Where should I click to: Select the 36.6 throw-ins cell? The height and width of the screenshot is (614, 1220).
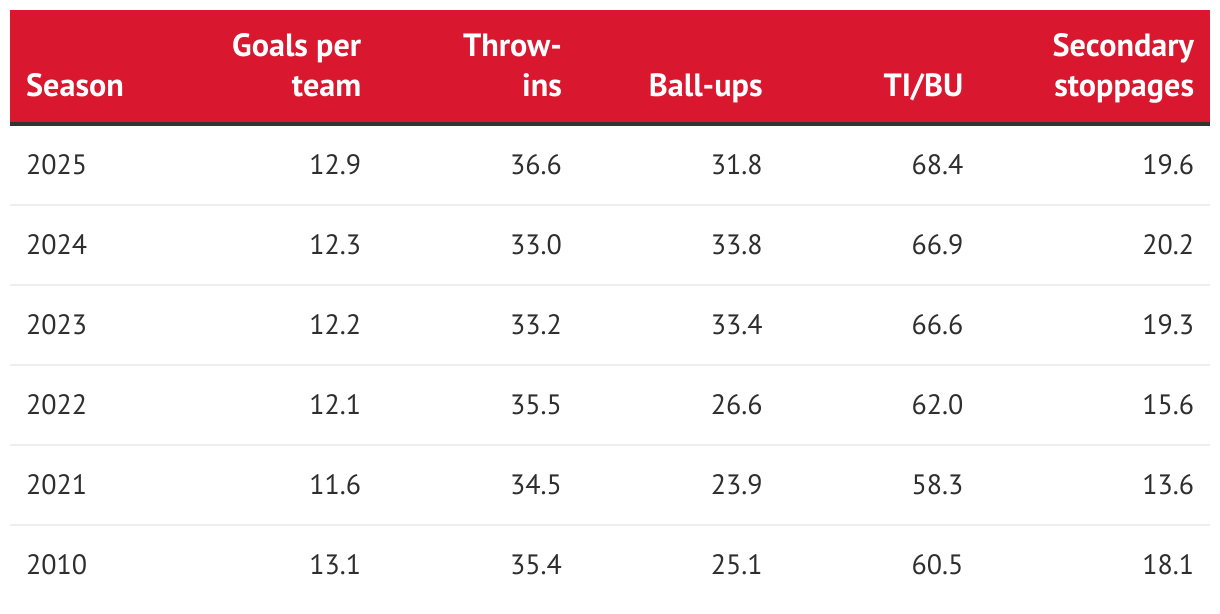(x=536, y=165)
